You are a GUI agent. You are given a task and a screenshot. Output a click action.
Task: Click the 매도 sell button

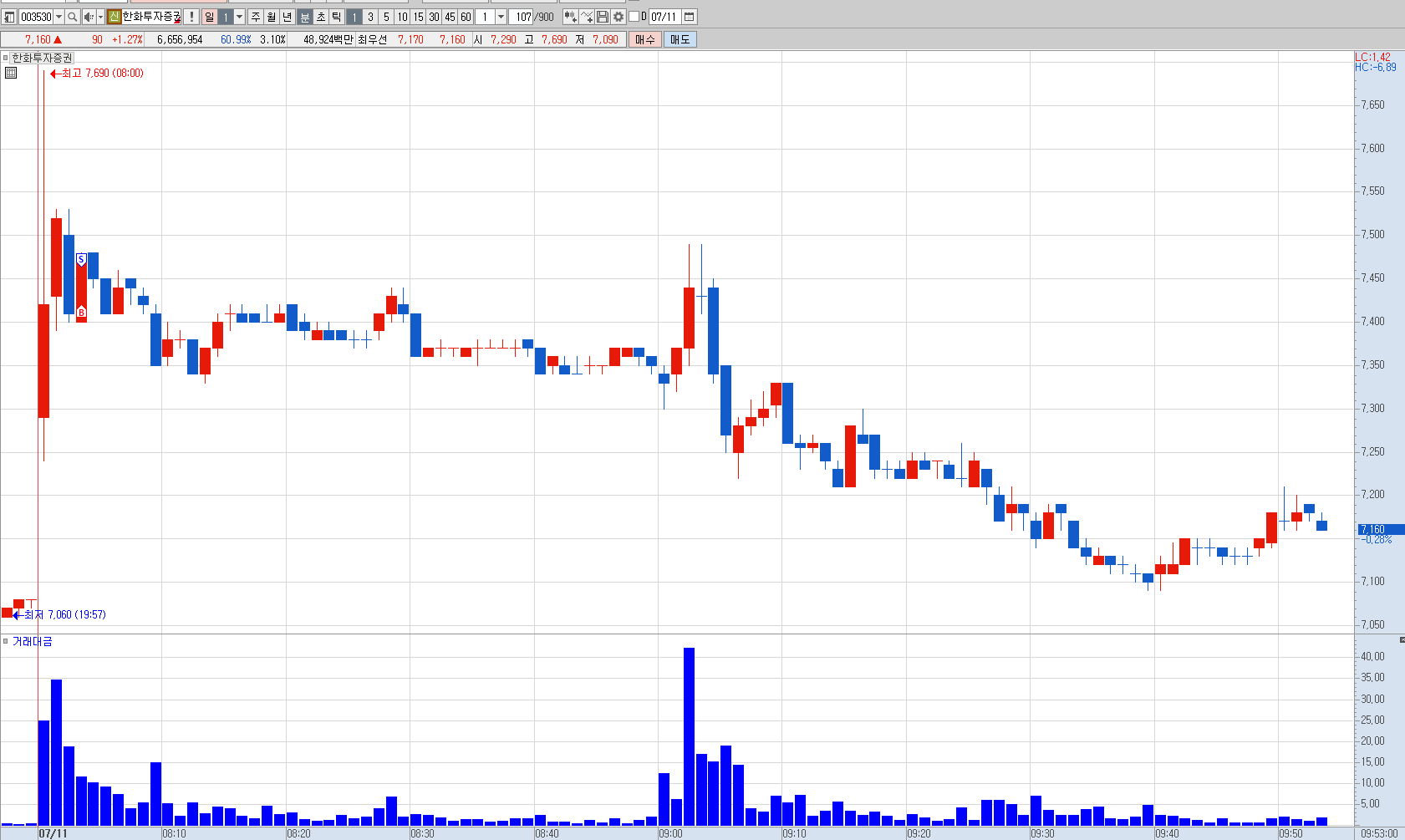680,39
